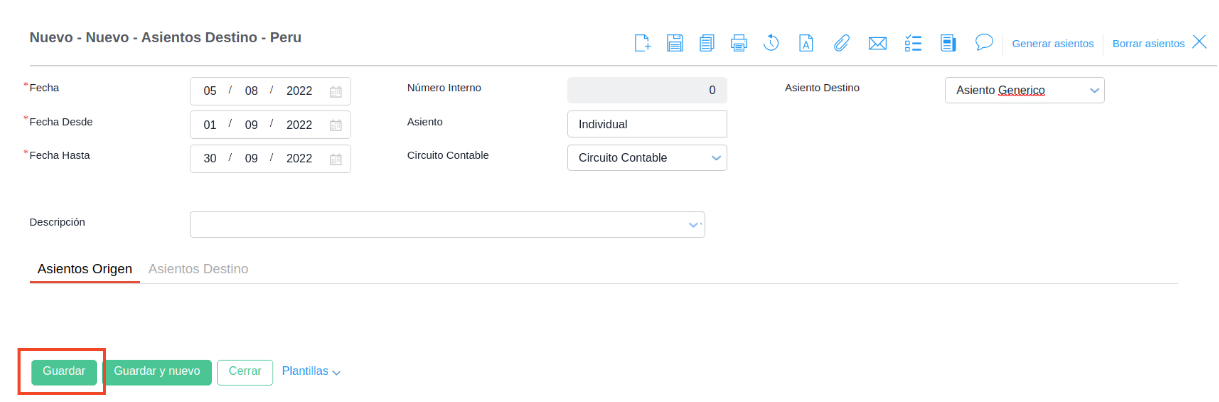Click the paperclip attachment icon
Image resolution: width=1219 pixels, height=402 pixels.
point(842,43)
